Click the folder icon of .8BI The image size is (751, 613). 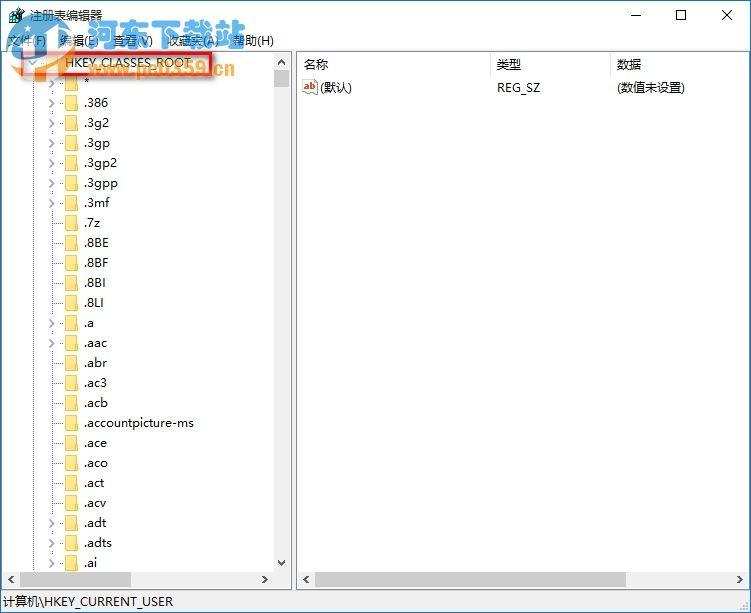[71, 283]
